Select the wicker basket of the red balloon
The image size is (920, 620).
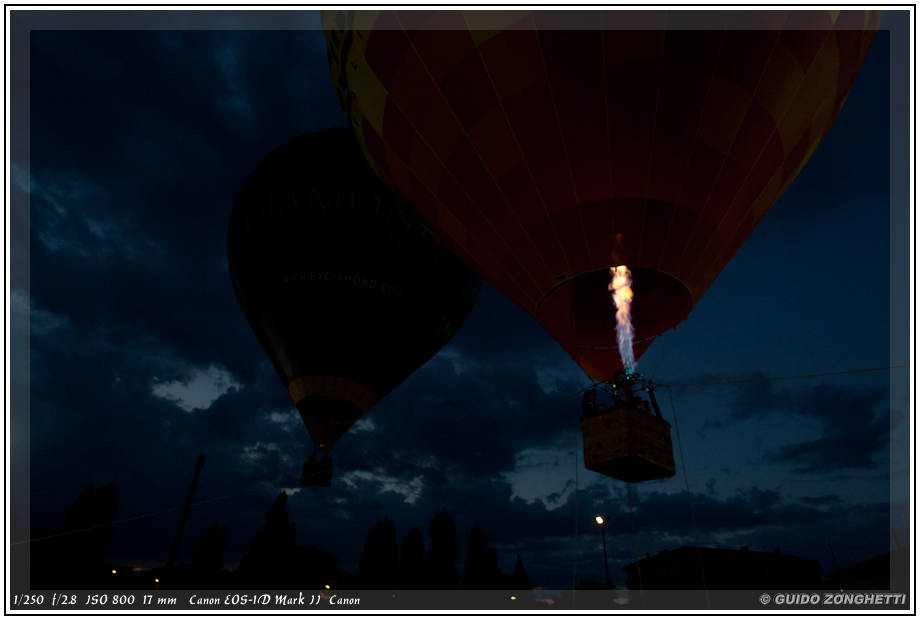[628, 442]
